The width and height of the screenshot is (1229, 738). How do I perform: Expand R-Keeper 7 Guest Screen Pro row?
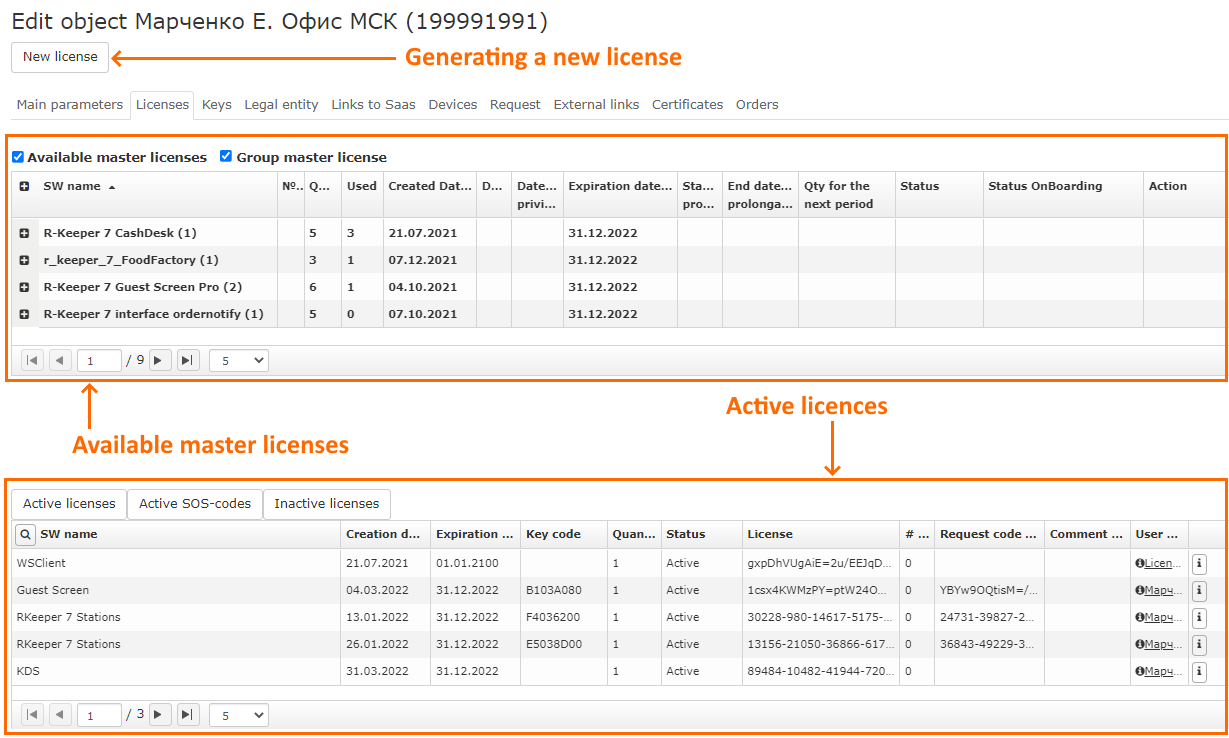(24, 287)
